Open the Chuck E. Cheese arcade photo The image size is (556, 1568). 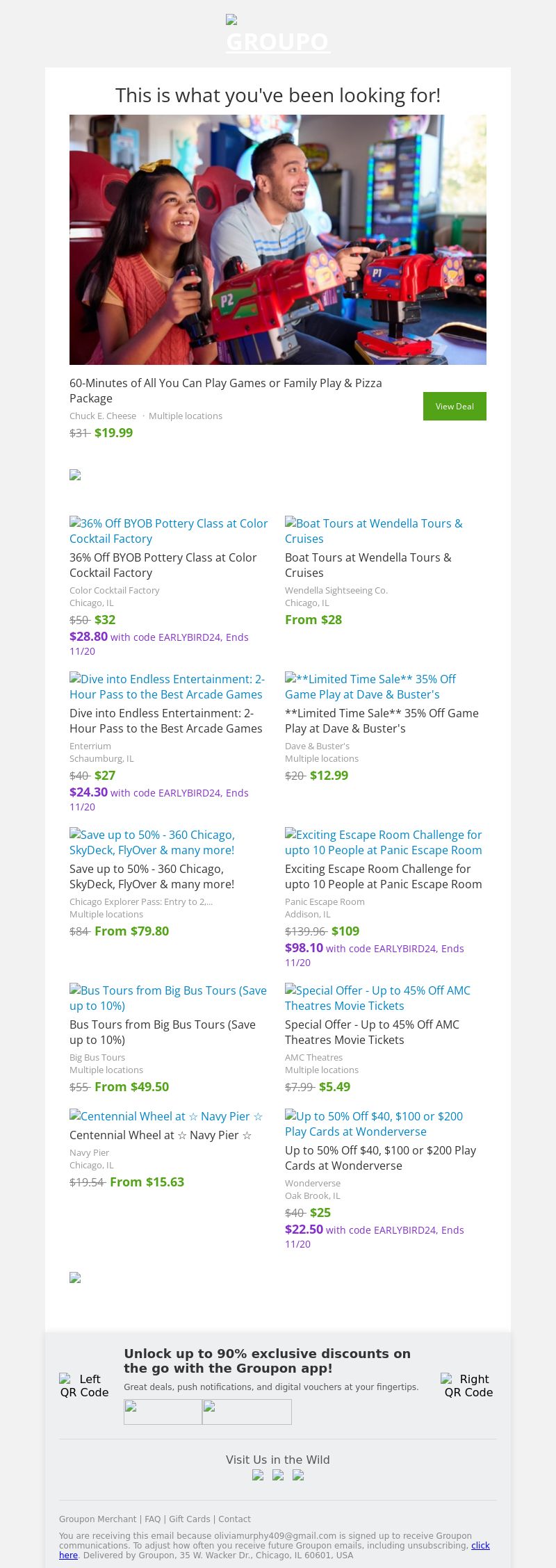point(278,239)
